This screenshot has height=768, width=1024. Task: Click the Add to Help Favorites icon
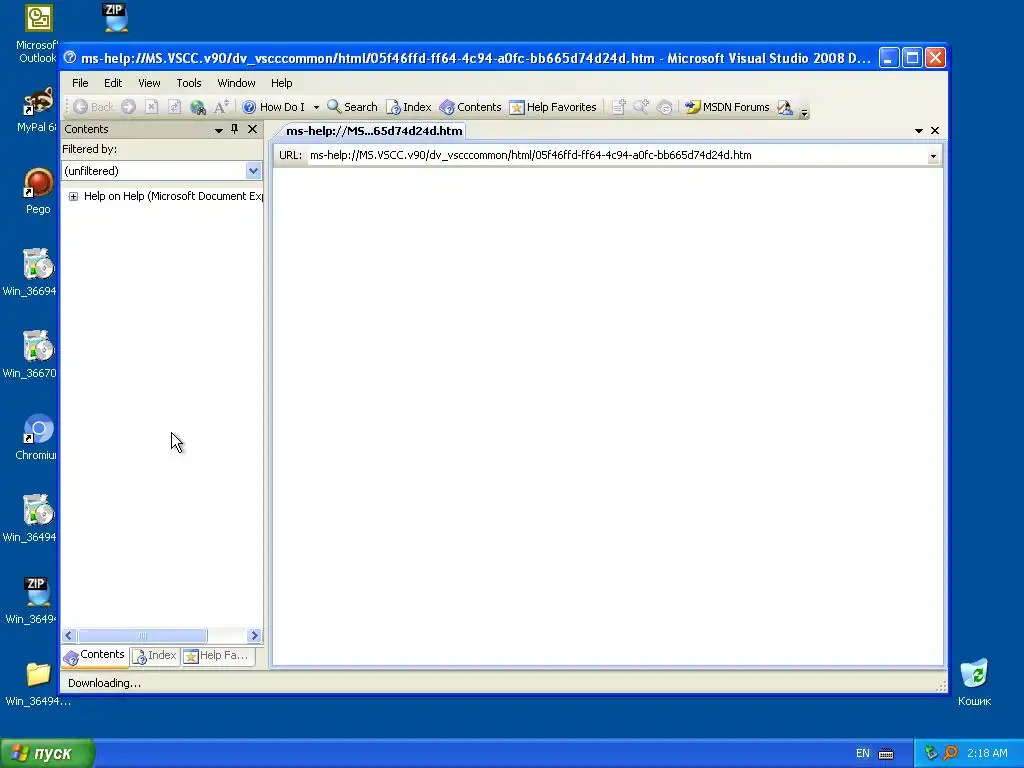click(x=618, y=107)
